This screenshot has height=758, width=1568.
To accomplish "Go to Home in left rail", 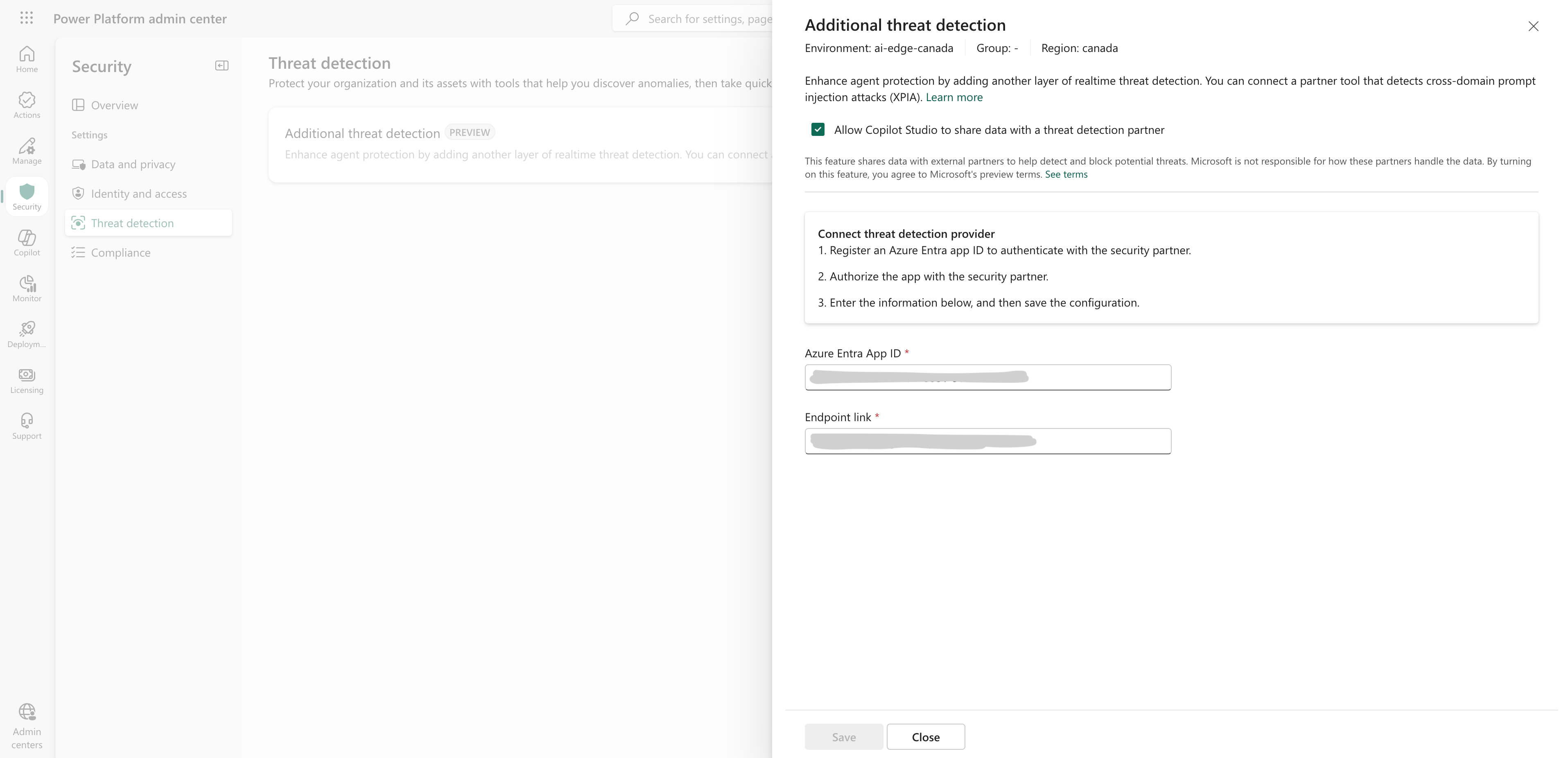I will pos(27,59).
